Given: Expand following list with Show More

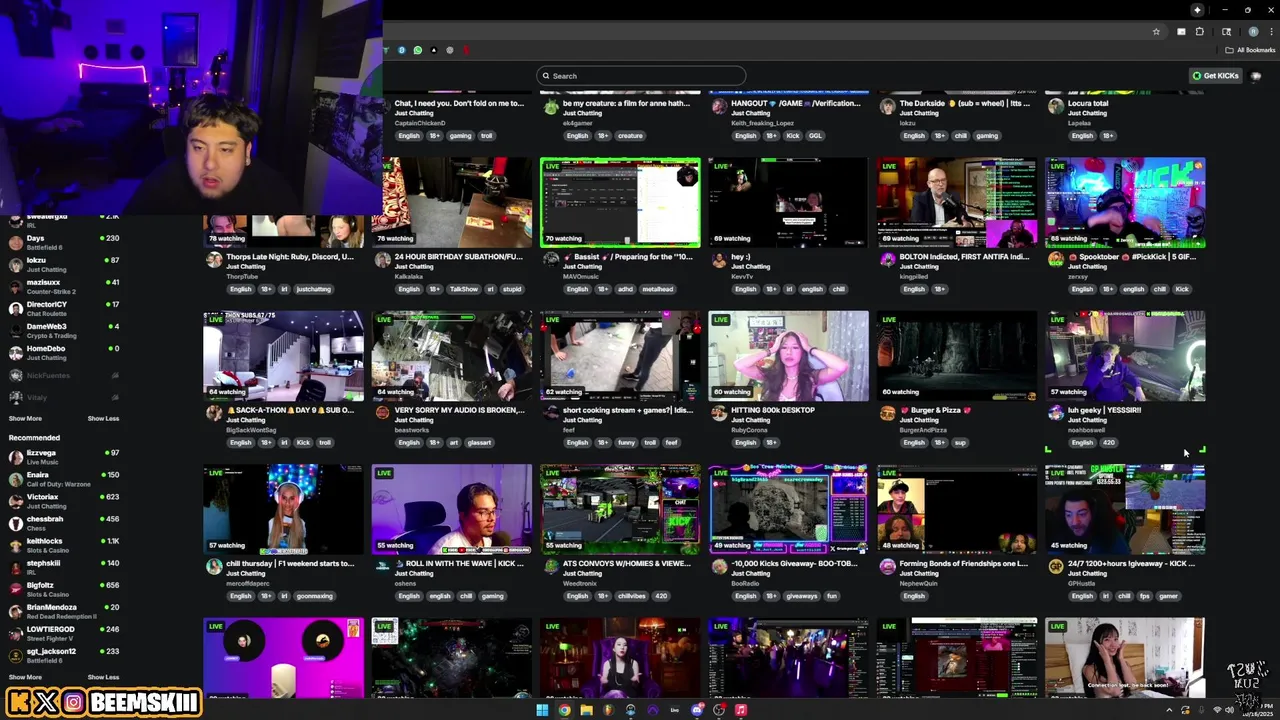Looking at the screenshot, I should (x=25, y=419).
